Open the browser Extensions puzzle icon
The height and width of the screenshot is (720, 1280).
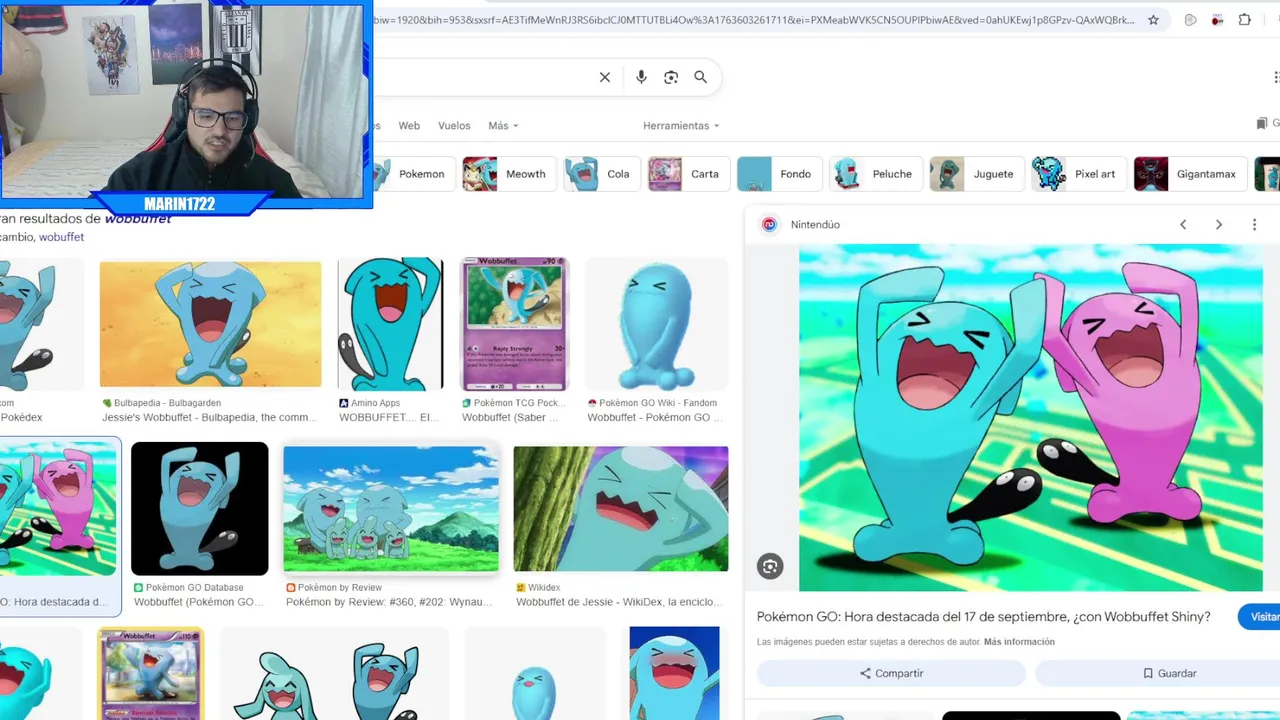(x=1245, y=20)
